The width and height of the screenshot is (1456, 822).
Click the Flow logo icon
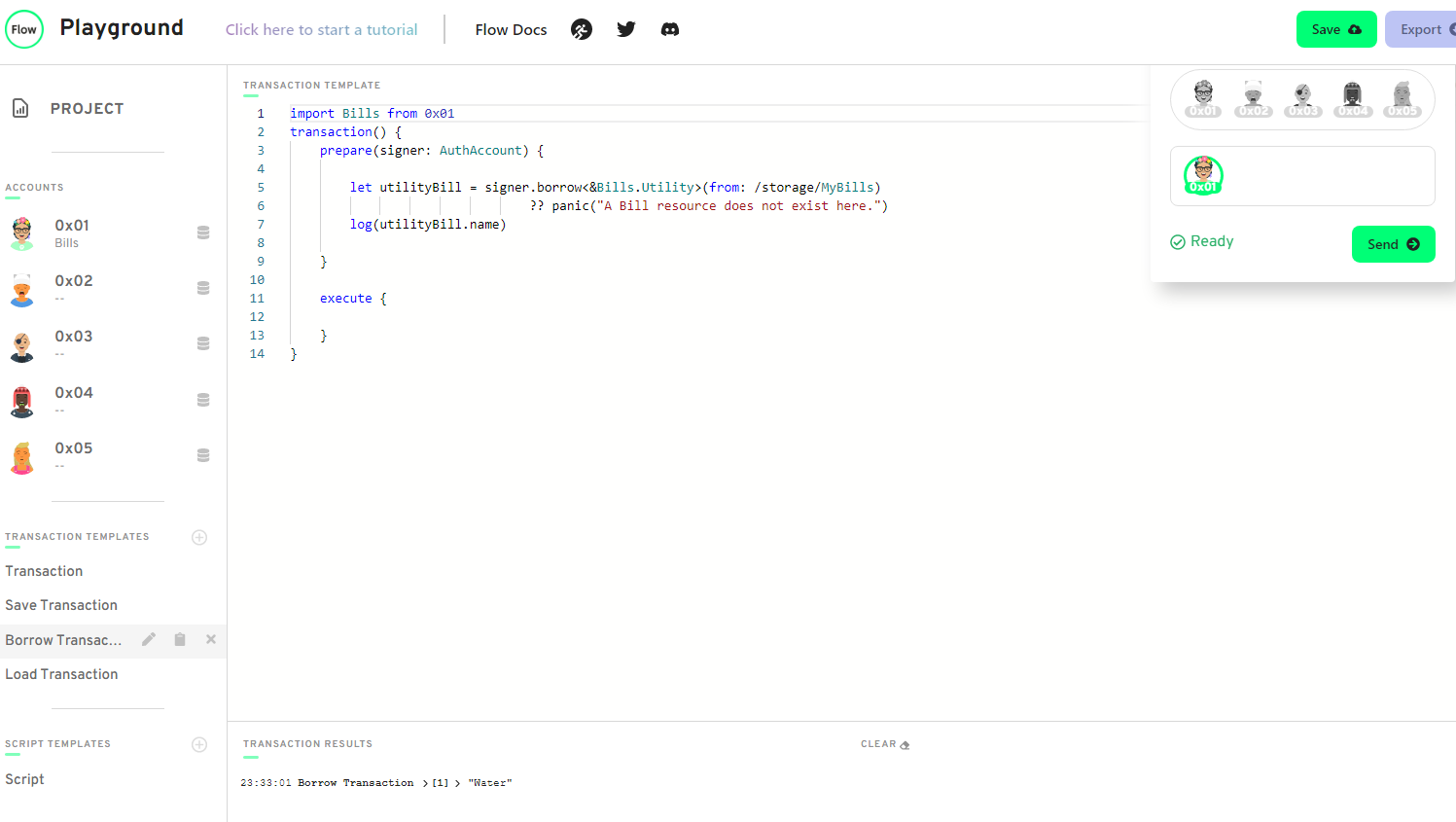[24, 29]
